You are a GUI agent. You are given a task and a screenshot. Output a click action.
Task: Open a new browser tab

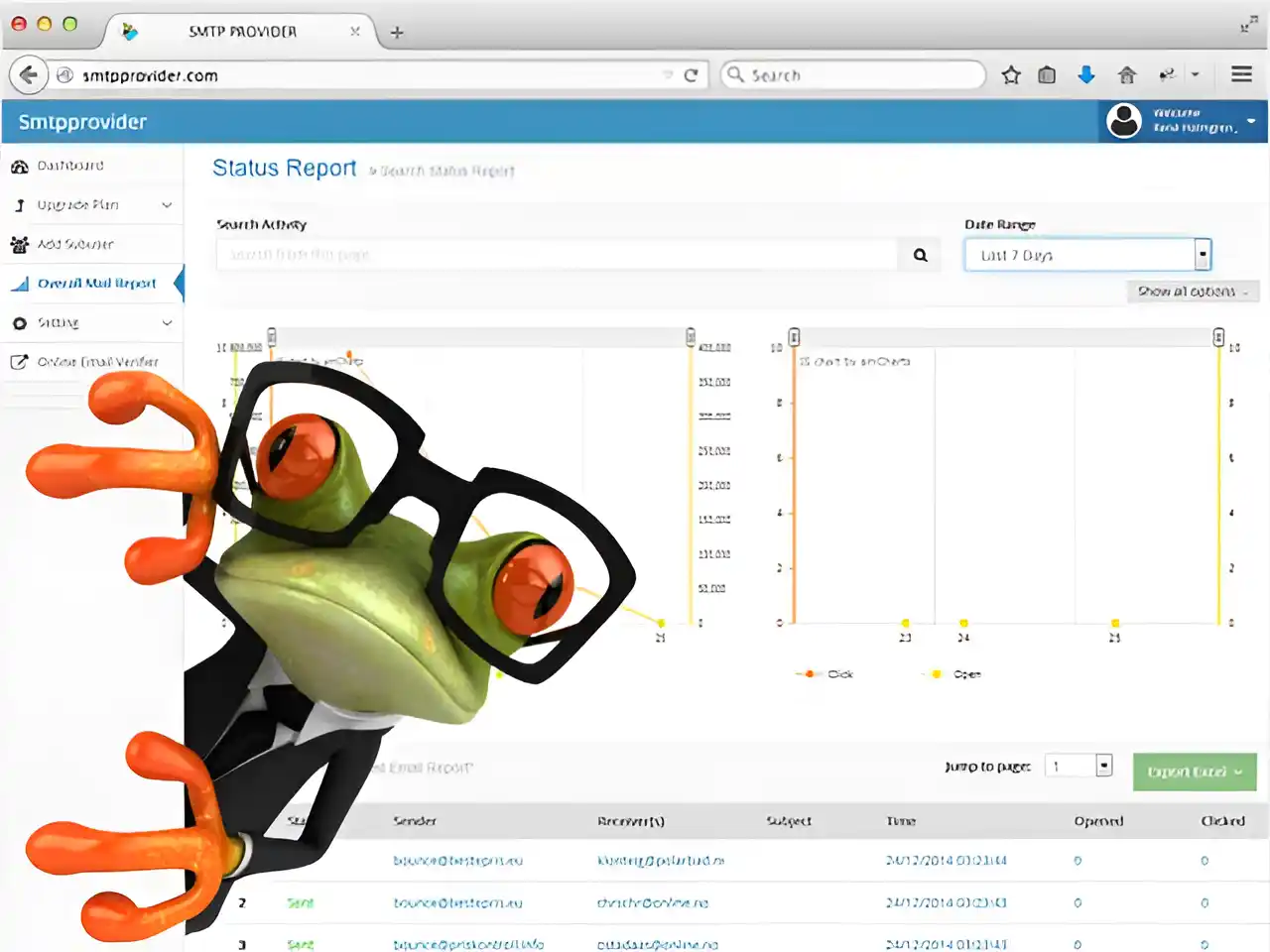pyautogui.click(x=397, y=33)
